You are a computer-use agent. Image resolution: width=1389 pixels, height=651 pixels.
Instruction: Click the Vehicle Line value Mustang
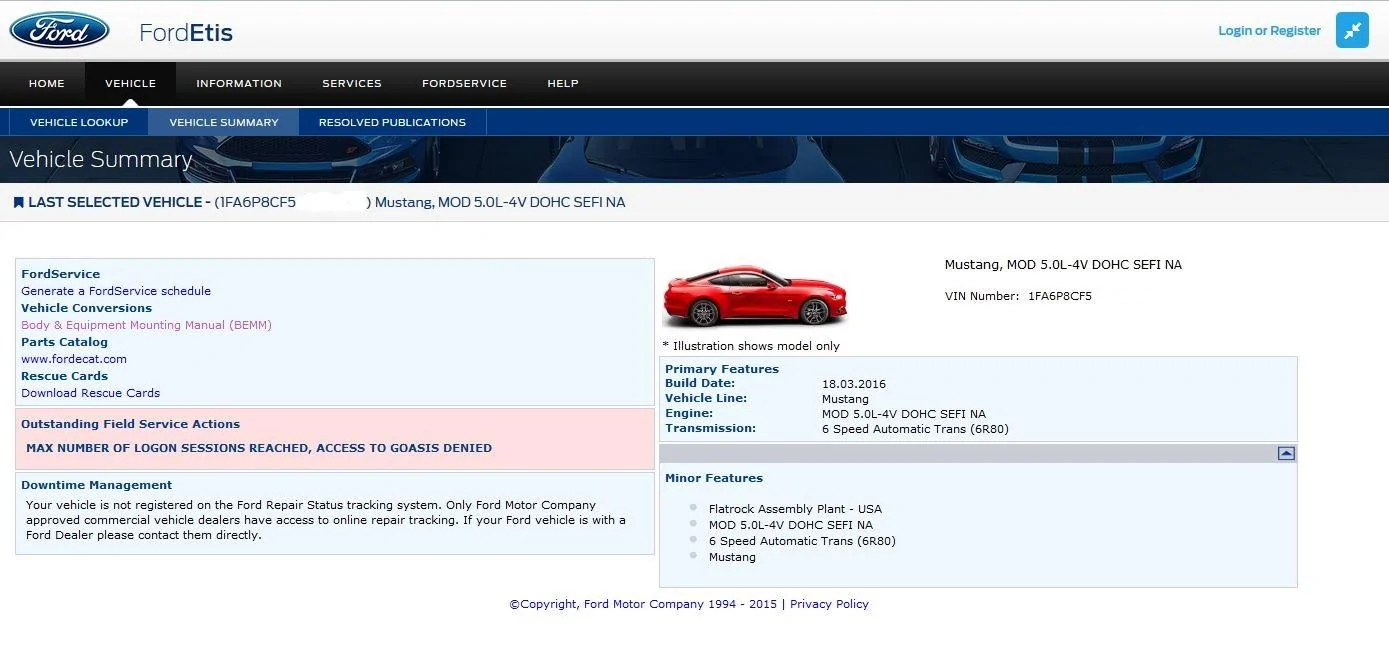(845, 399)
